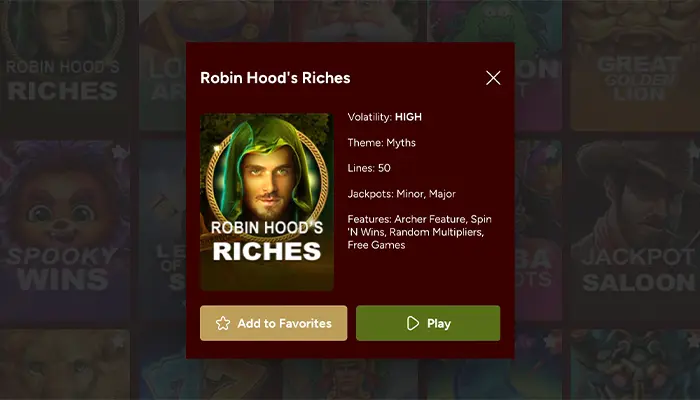Click the Features description text

point(420,232)
